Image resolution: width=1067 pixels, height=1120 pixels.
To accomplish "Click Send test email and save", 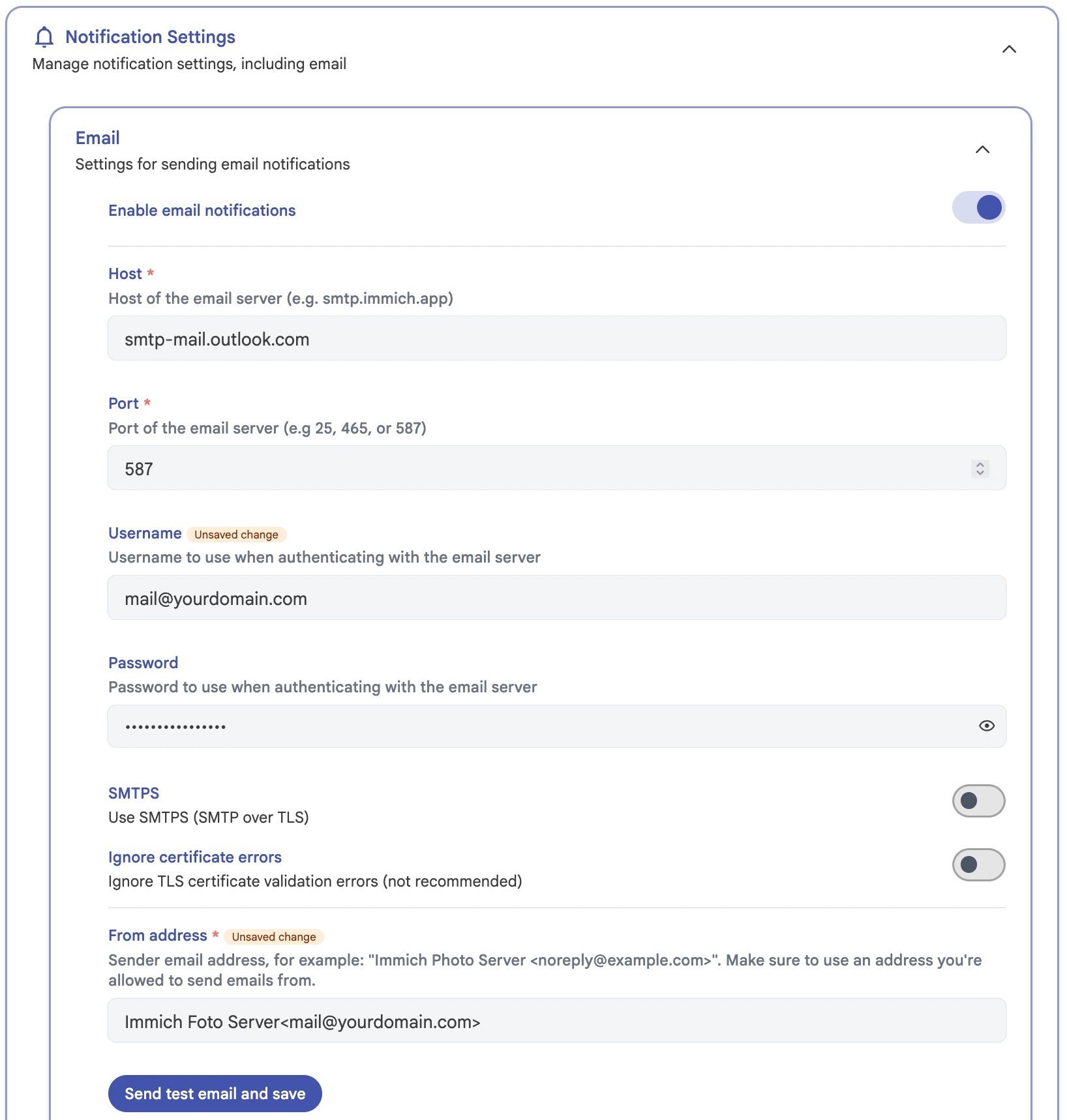I will [x=215, y=1093].
